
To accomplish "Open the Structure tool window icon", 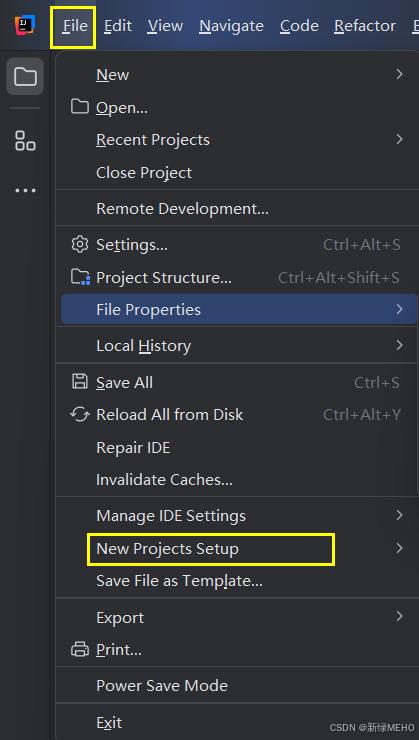I will 25,141.
